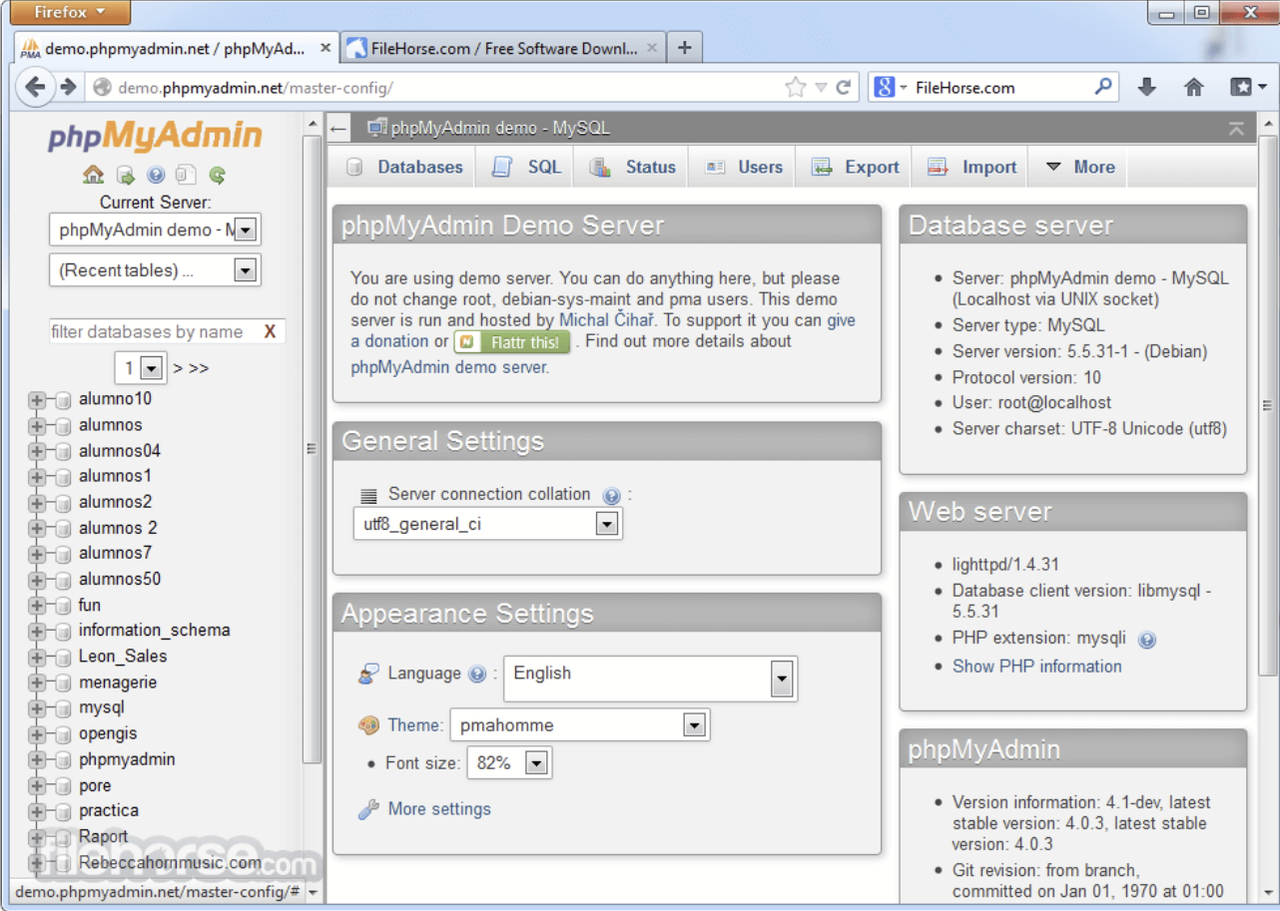Click help icon beside Server connection collation
This screenshot has width=1280, height=911.
[612, 496]
